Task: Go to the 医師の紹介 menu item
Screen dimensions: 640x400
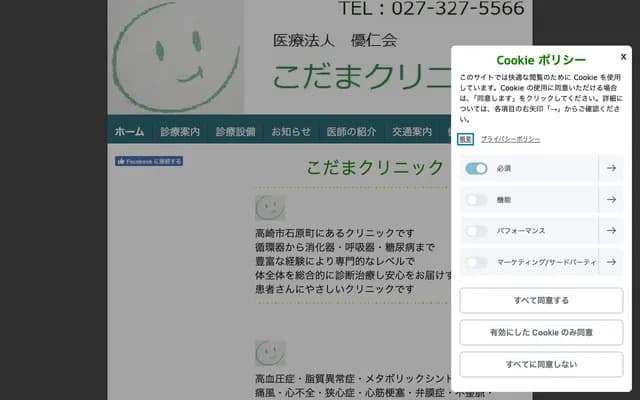Action: [x=351, y=132]
